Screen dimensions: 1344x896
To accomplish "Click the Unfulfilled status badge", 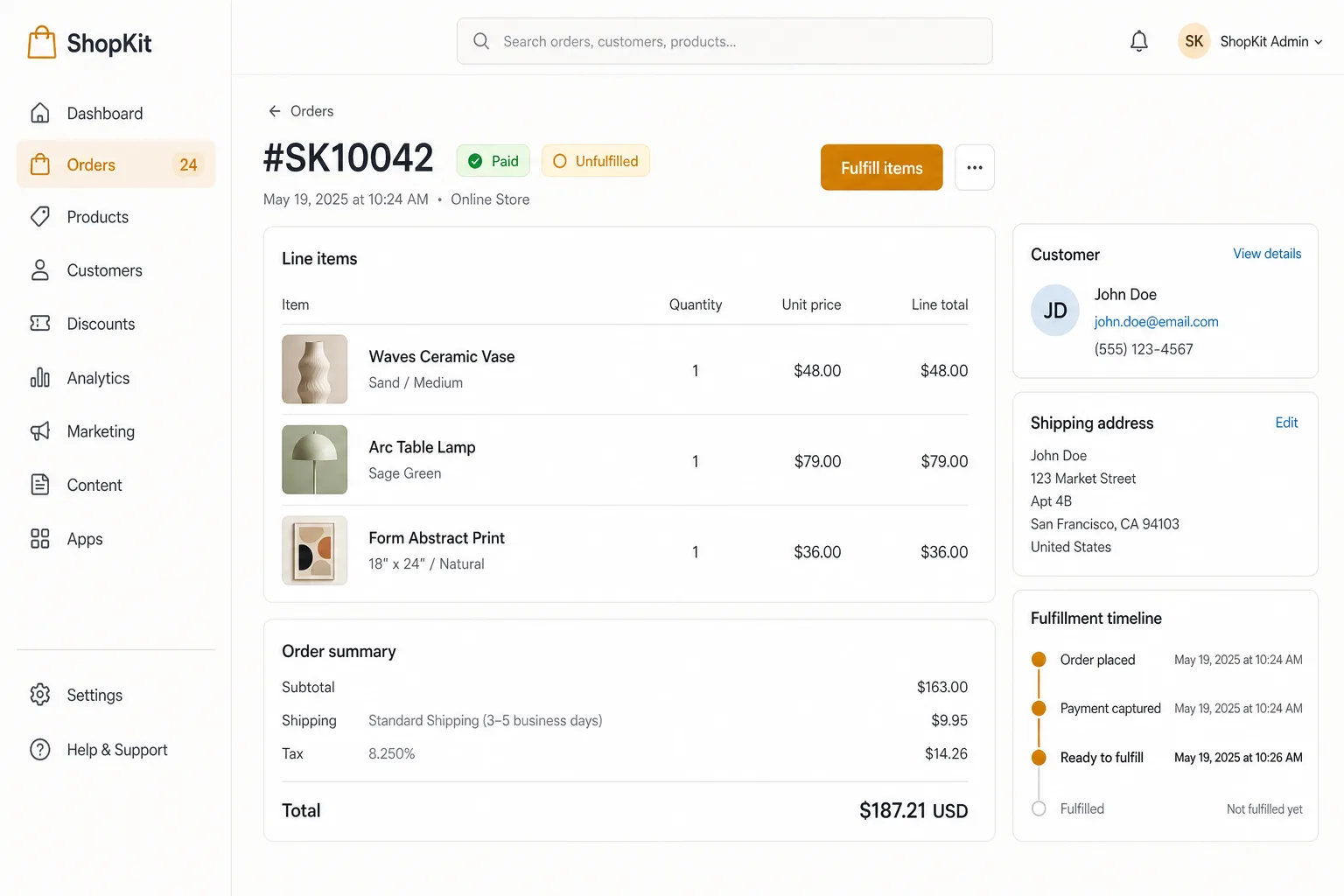I will point(596,161).
